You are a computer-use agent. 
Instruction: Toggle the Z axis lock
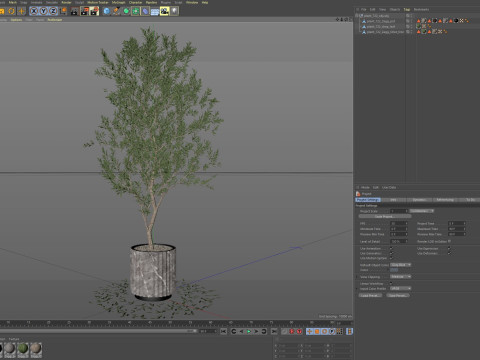click(x=53, y=11)
